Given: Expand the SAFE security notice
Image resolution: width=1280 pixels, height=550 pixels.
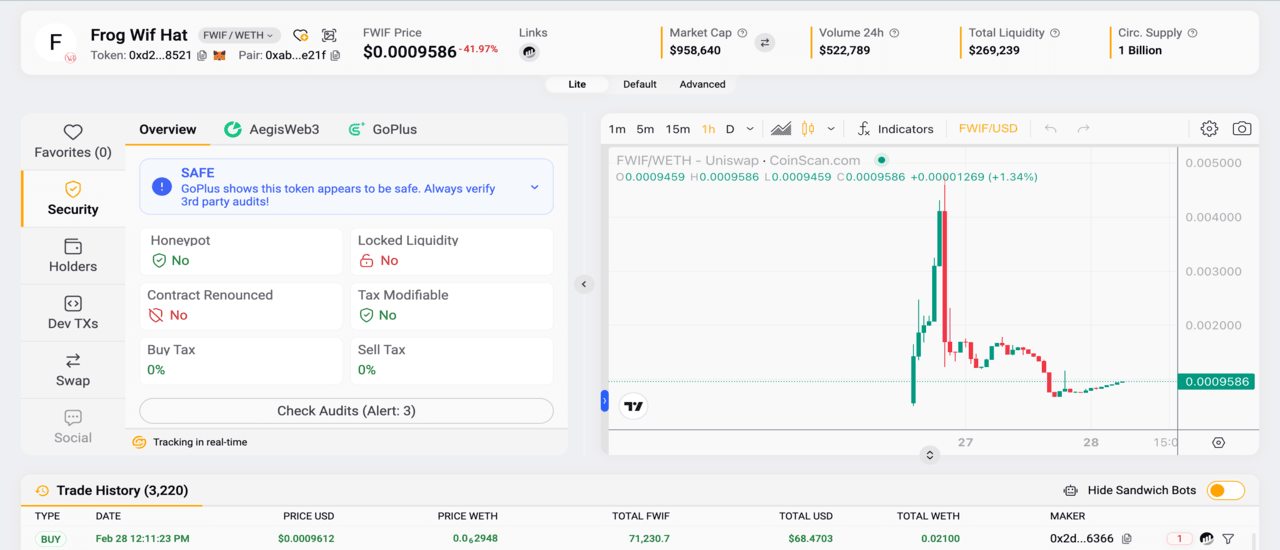Looking at the screenshot, I should coord(534,187).
